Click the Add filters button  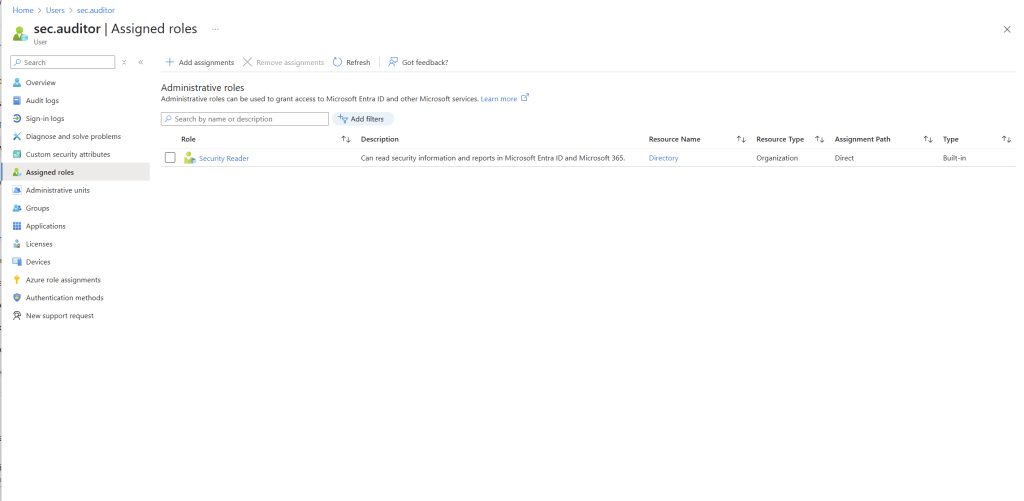coord(362,119)
